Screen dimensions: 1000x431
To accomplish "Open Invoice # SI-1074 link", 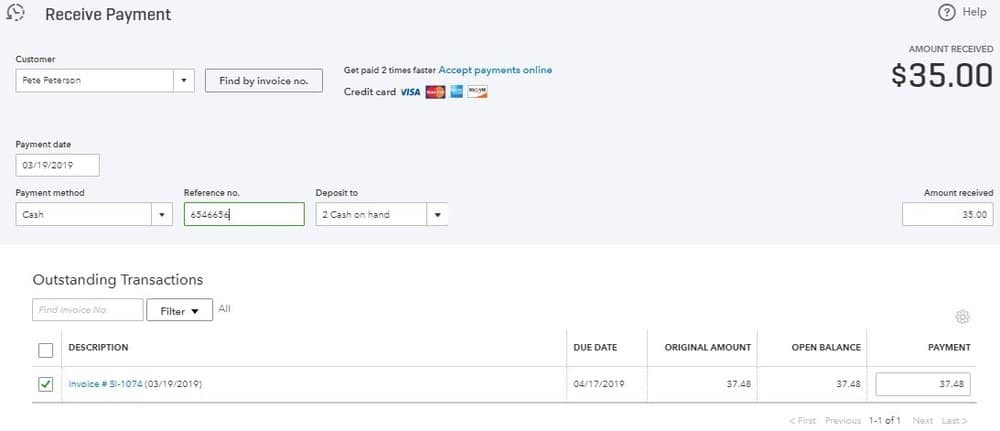I will (105, 384).
